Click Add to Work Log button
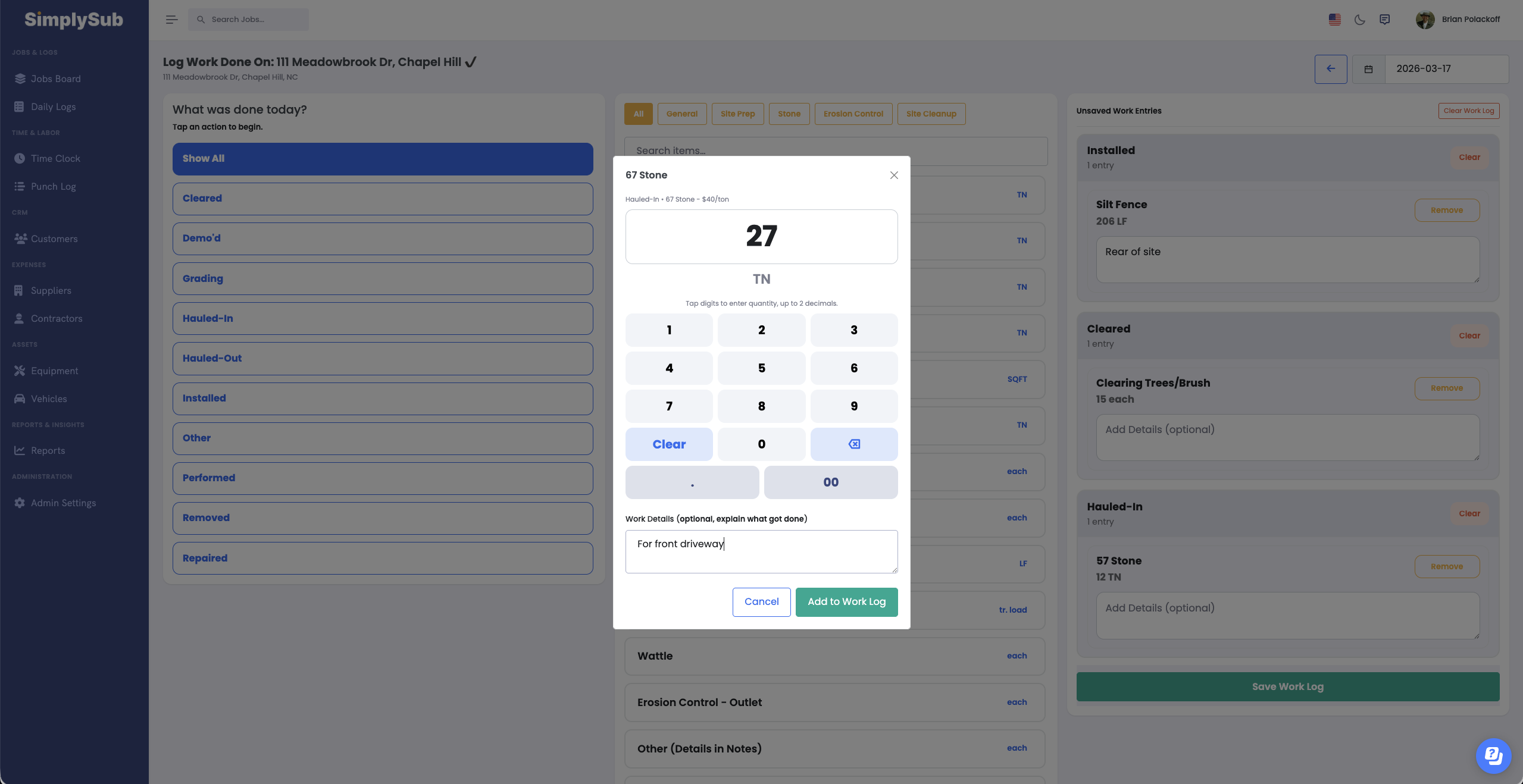 tap(846, 602)
